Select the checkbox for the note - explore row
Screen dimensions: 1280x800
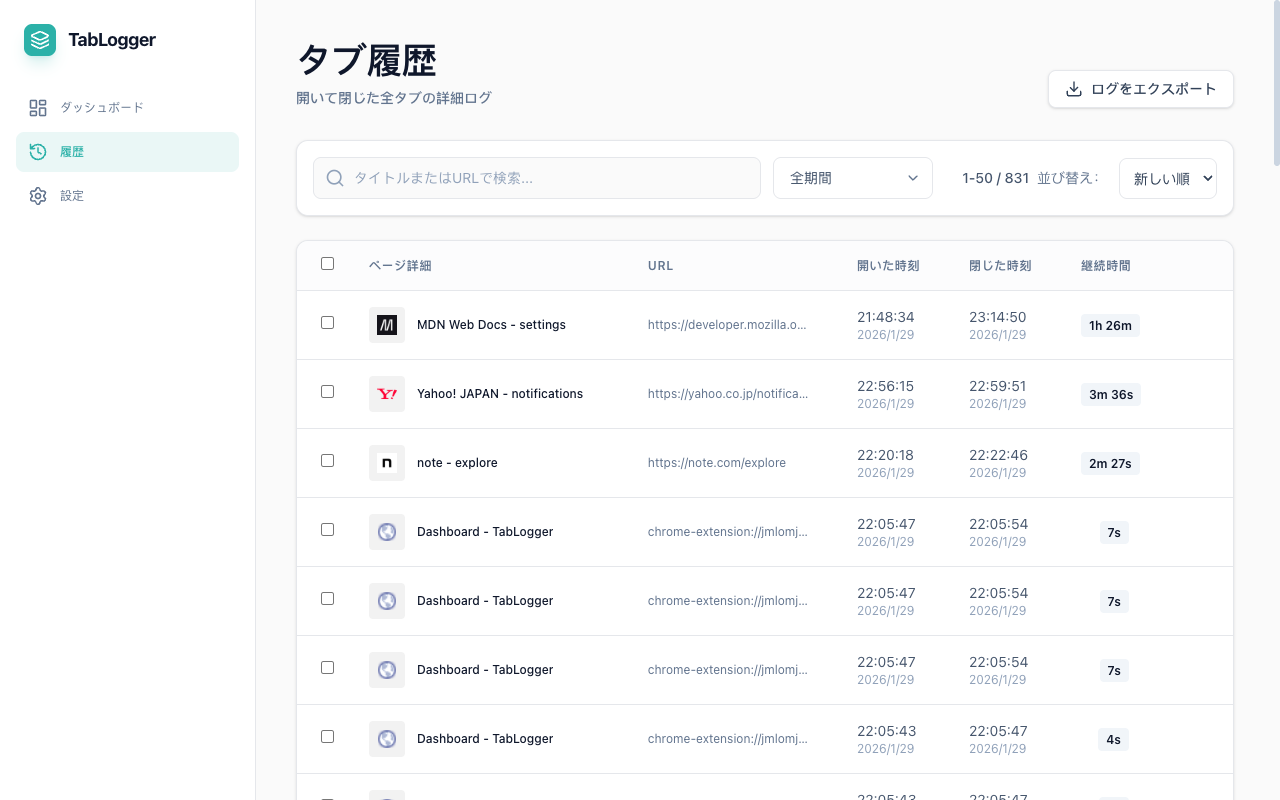click(327, 460)
